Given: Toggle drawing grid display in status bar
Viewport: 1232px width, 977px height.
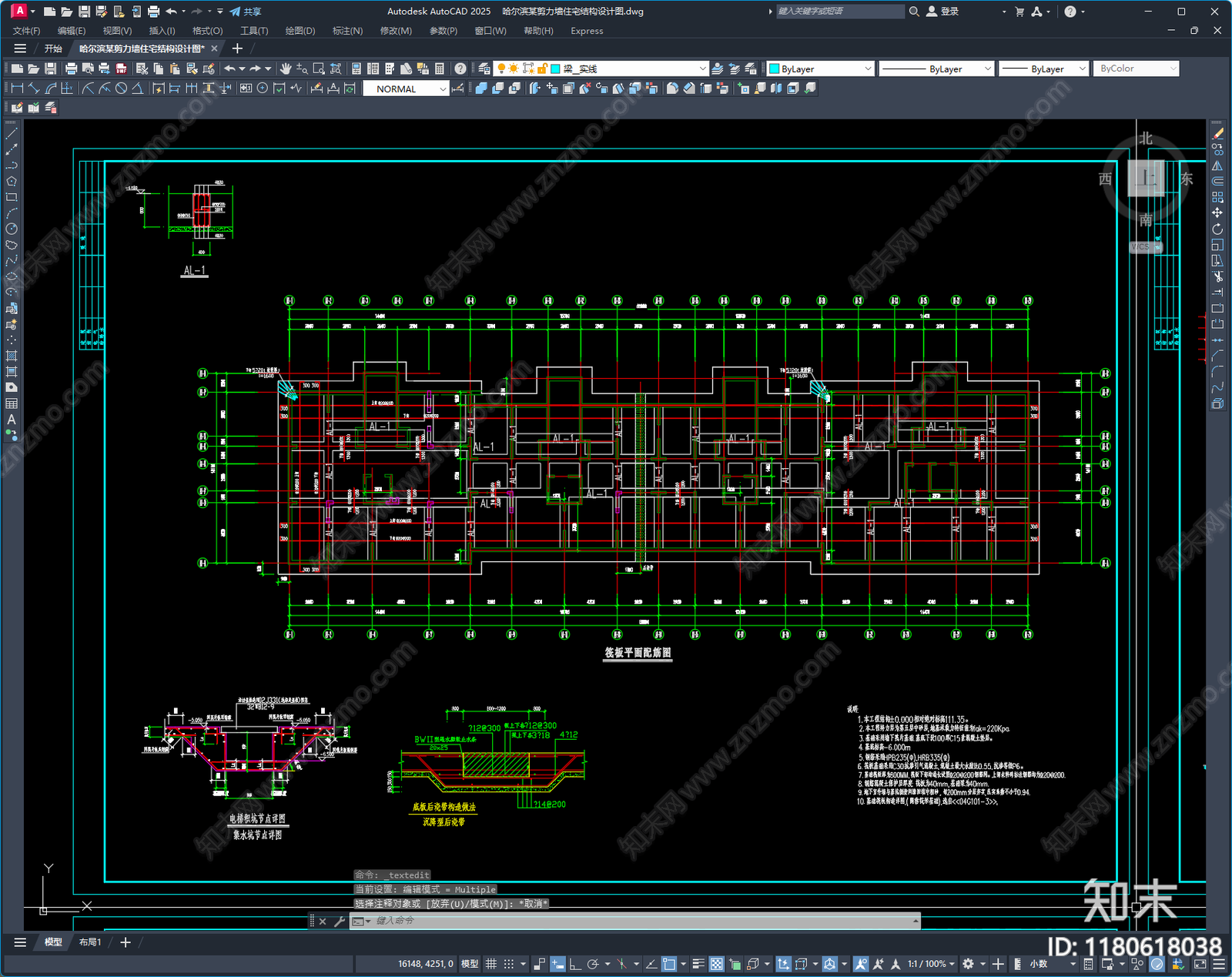Looking at the screenshot, I should (490, 964).
